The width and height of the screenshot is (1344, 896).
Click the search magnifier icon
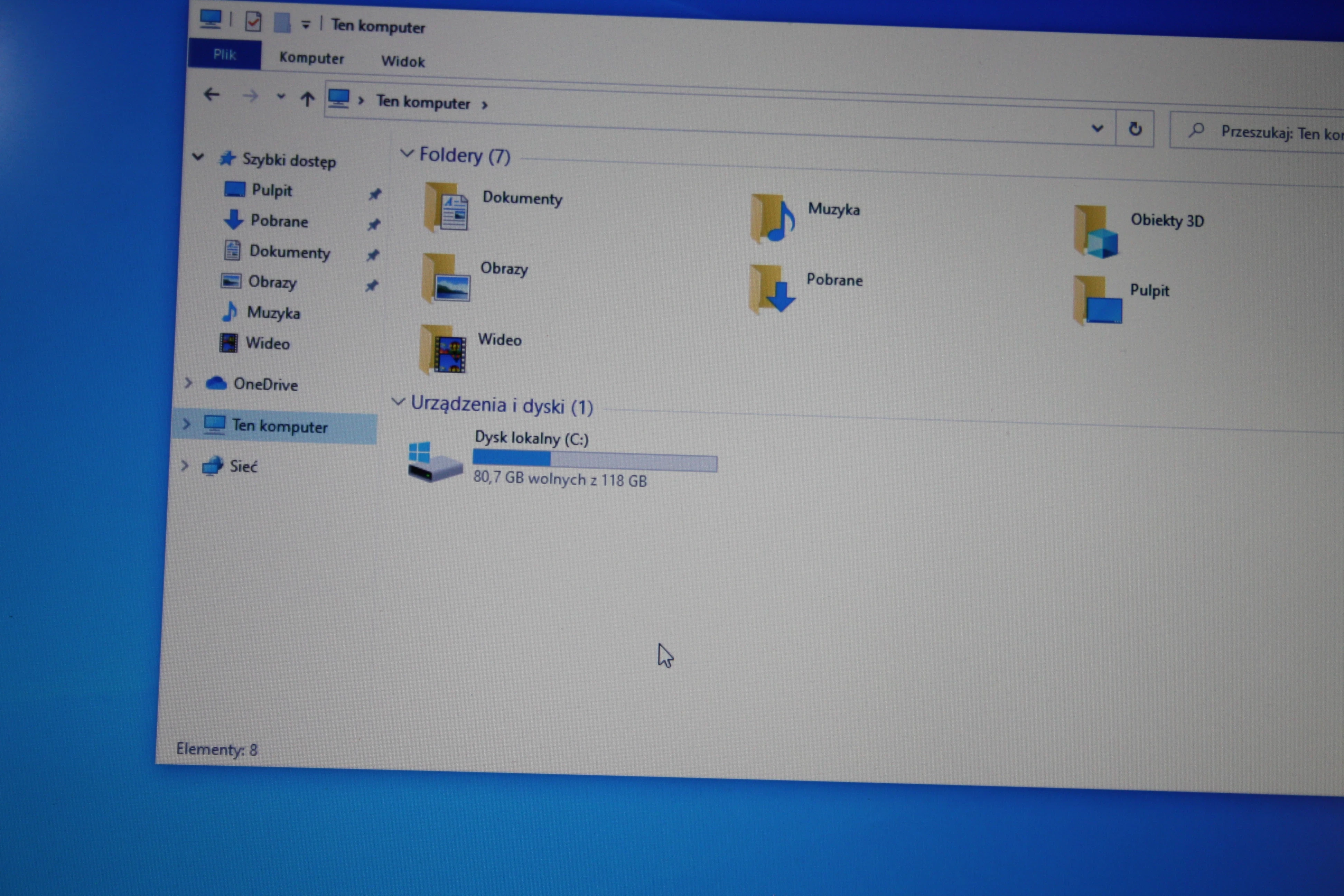click(x=1197, y=130)
